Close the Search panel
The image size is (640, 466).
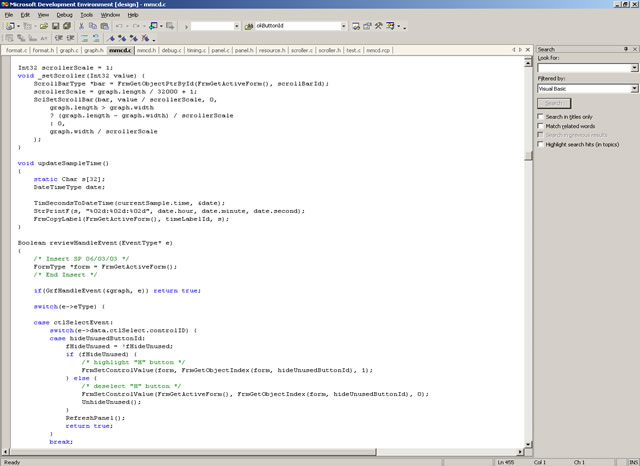pos(634,49)
